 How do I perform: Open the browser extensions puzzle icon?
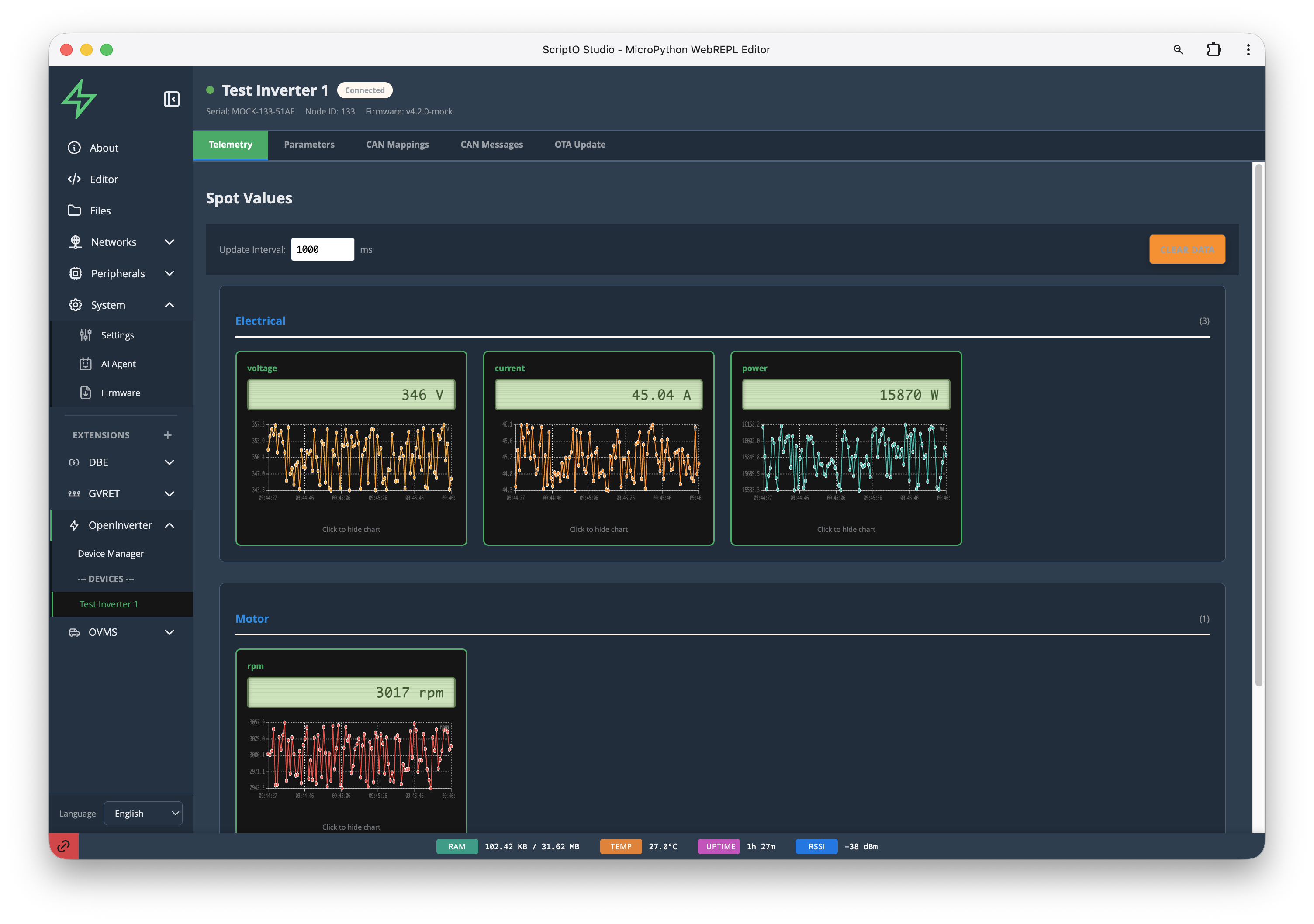click(1213, 50)
